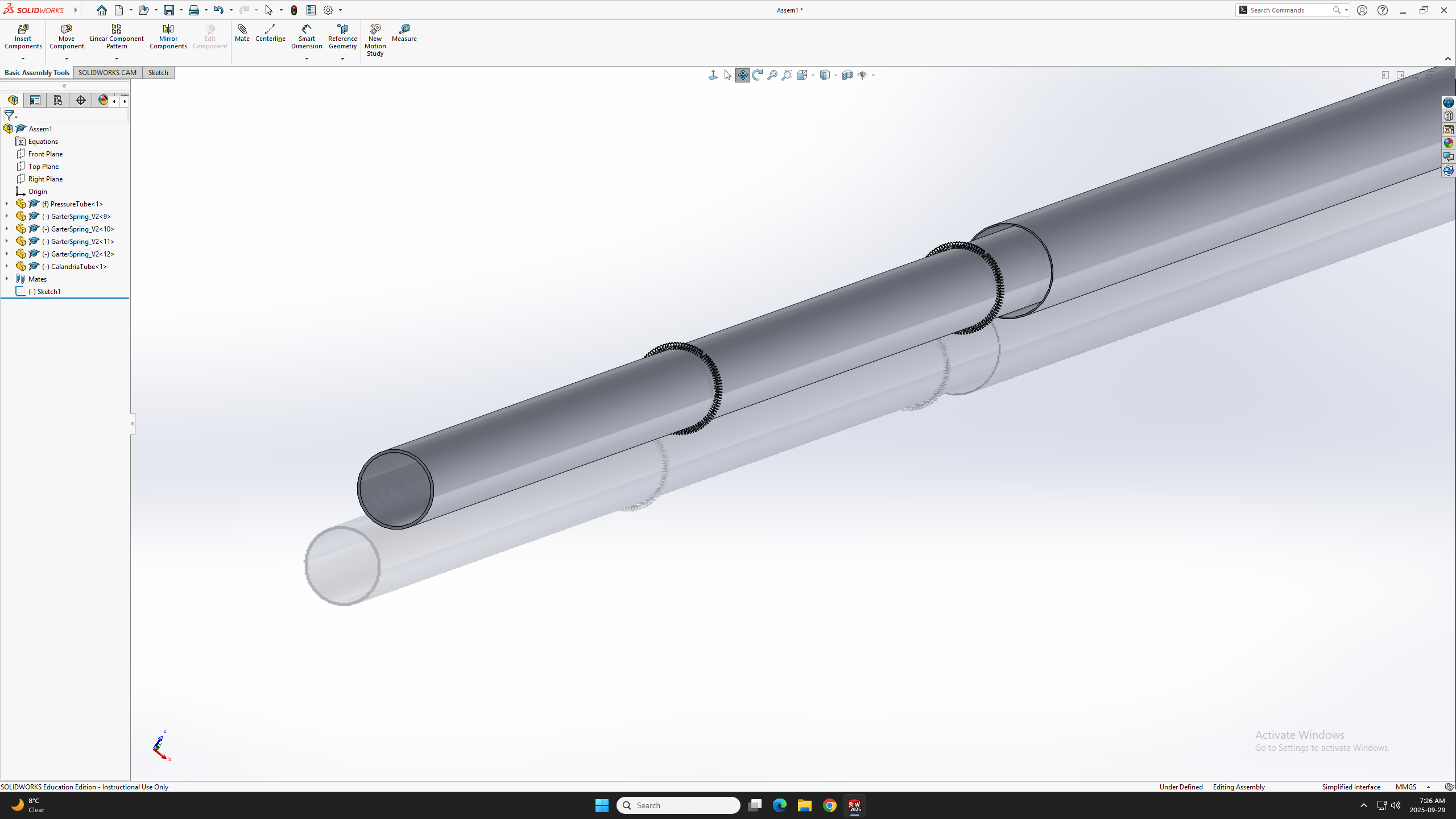Open the Appearances task pane ball icon
This screenshot has height=819, width=1456.
click(1449, 143)
